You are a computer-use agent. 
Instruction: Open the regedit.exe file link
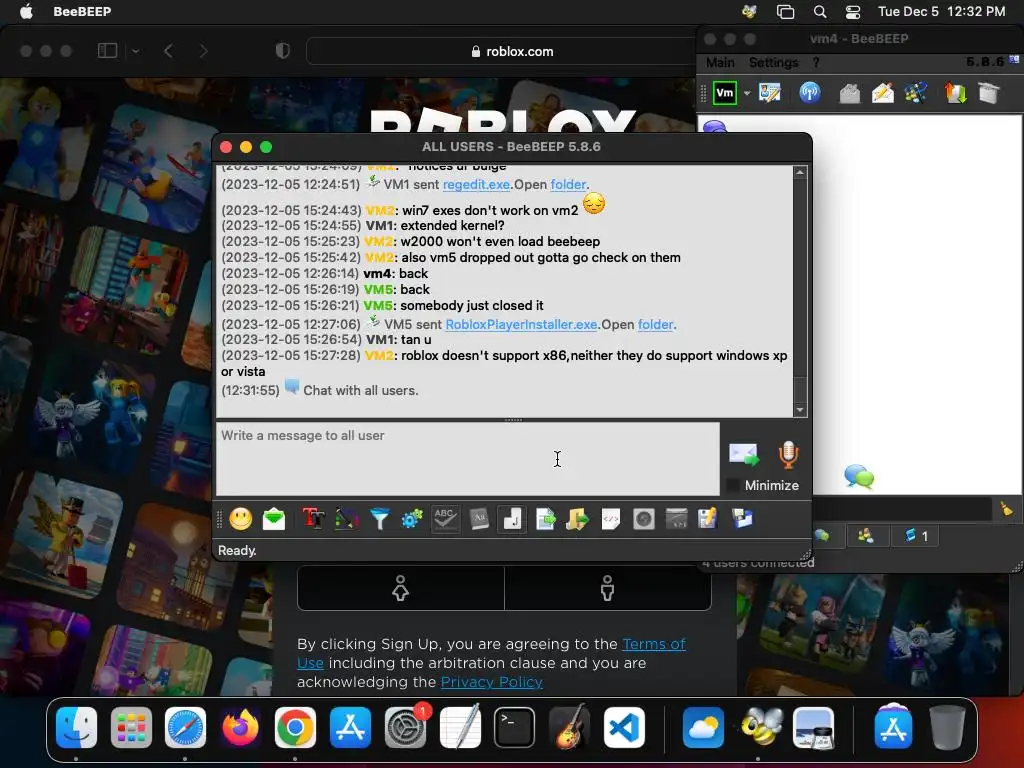pos(476,185)
